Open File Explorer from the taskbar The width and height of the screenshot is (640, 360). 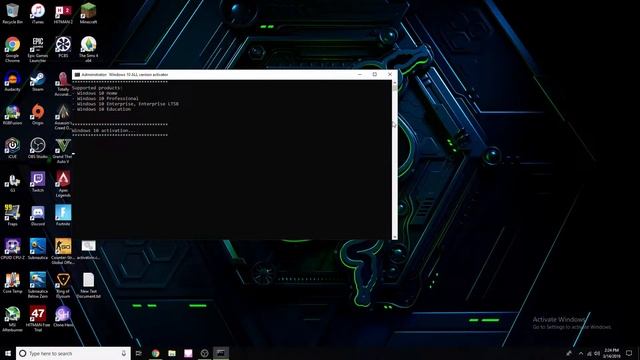(x=172, y=353)
